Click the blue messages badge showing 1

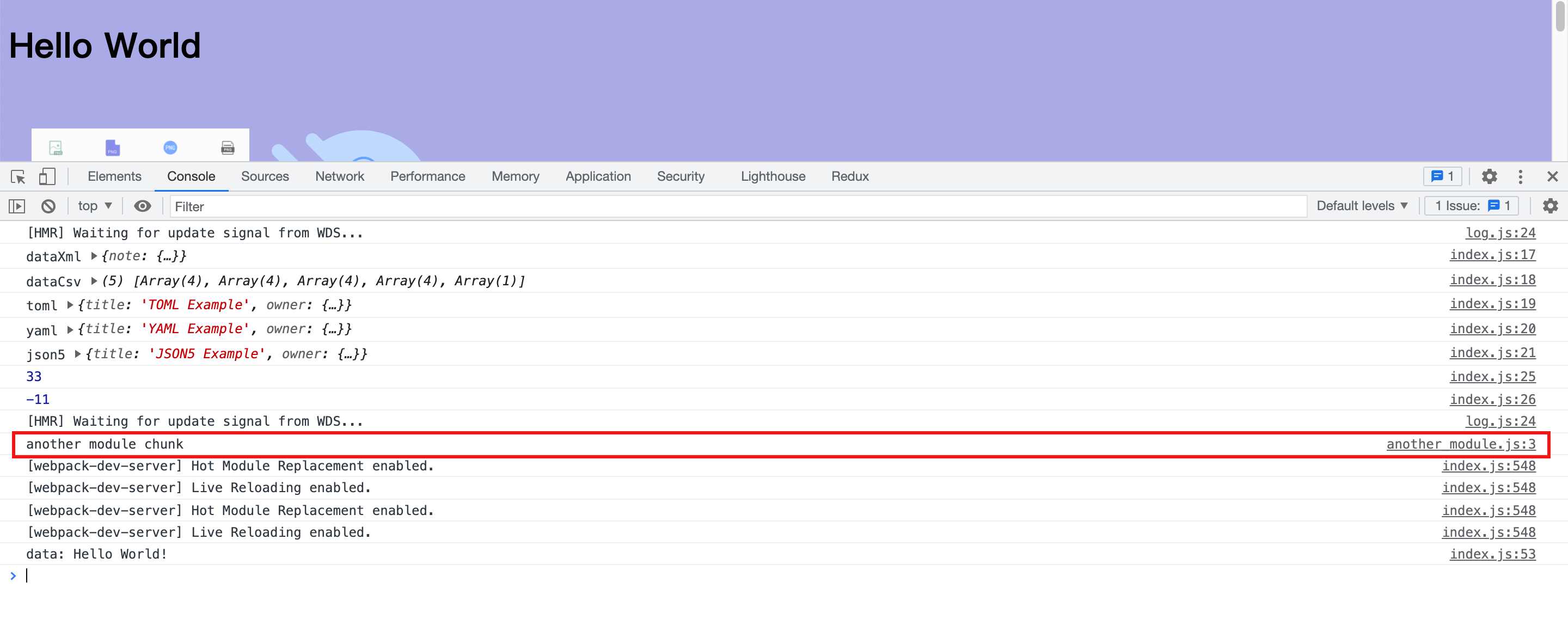click(x=1442, y=176)
